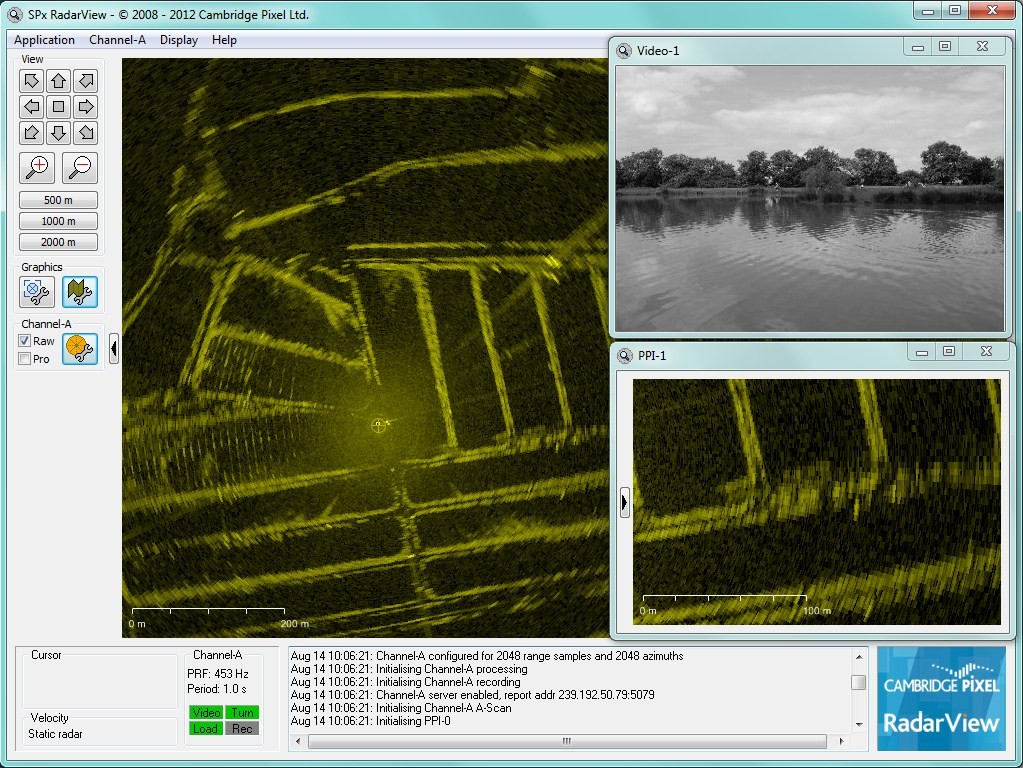Set view range to 500 m

pos(58,200)
